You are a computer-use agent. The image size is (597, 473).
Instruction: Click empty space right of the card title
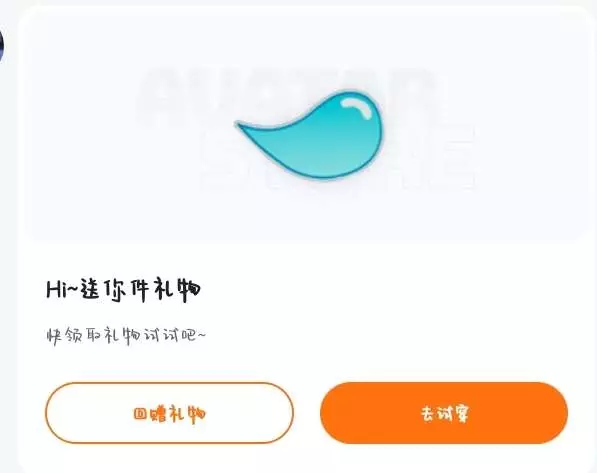pos(381,290)
